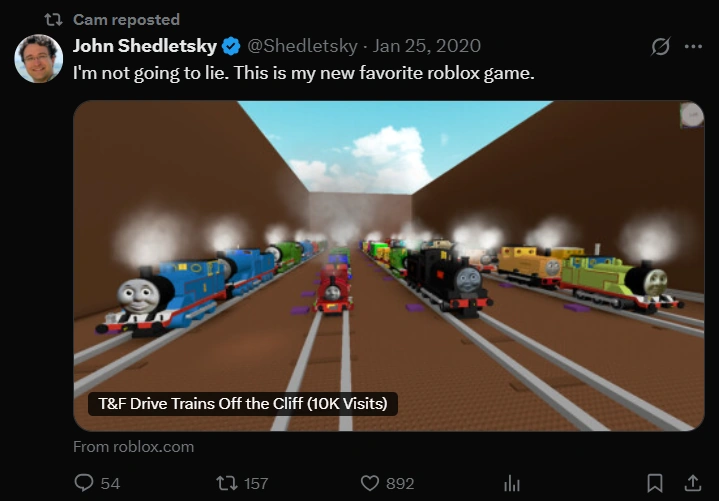This screenshot has width=719, height=501.
Task: Open the three-dot more options menu
Action: (693, 46)
